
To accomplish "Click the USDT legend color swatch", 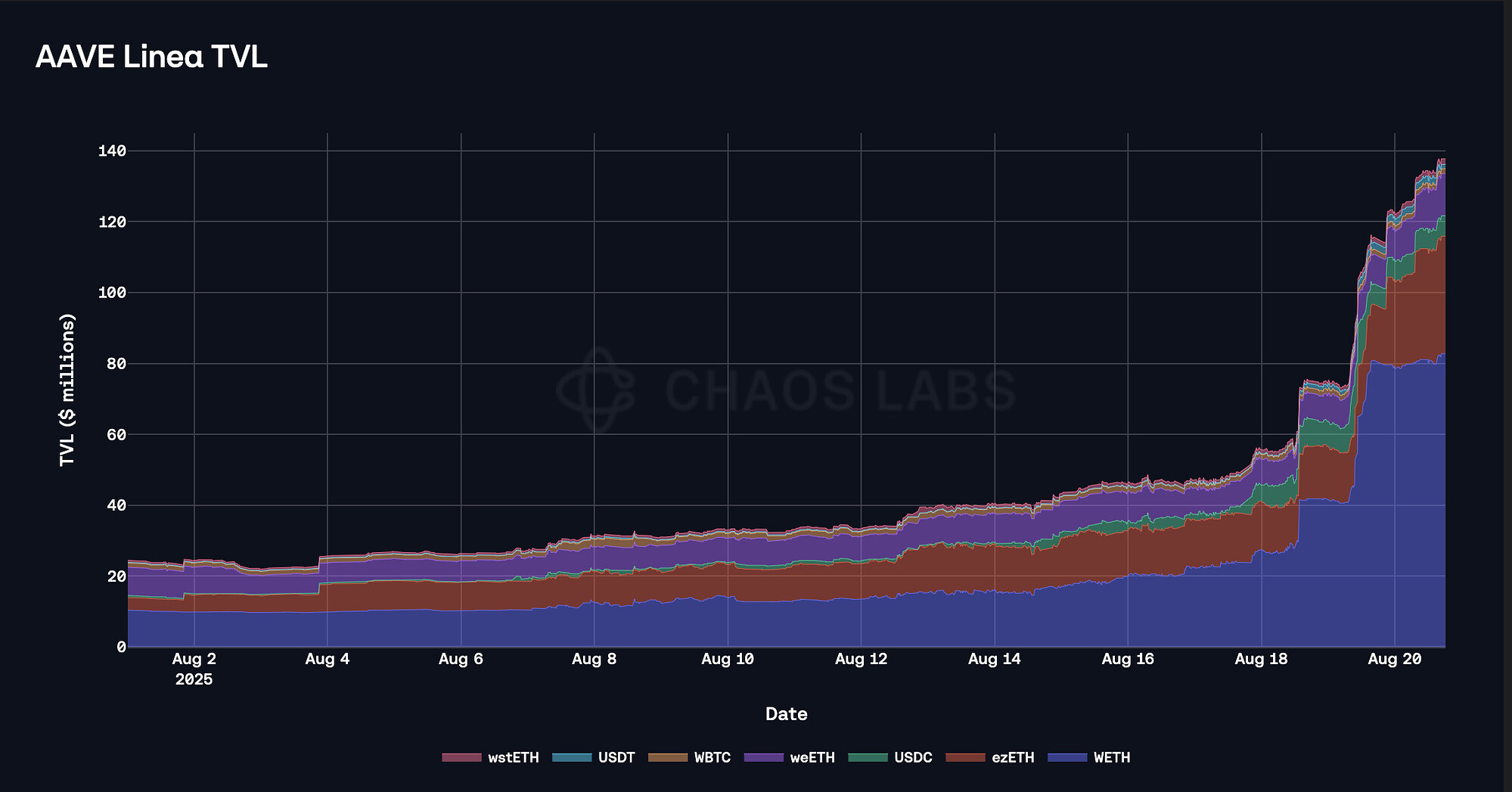I will [x=572, y=757].
